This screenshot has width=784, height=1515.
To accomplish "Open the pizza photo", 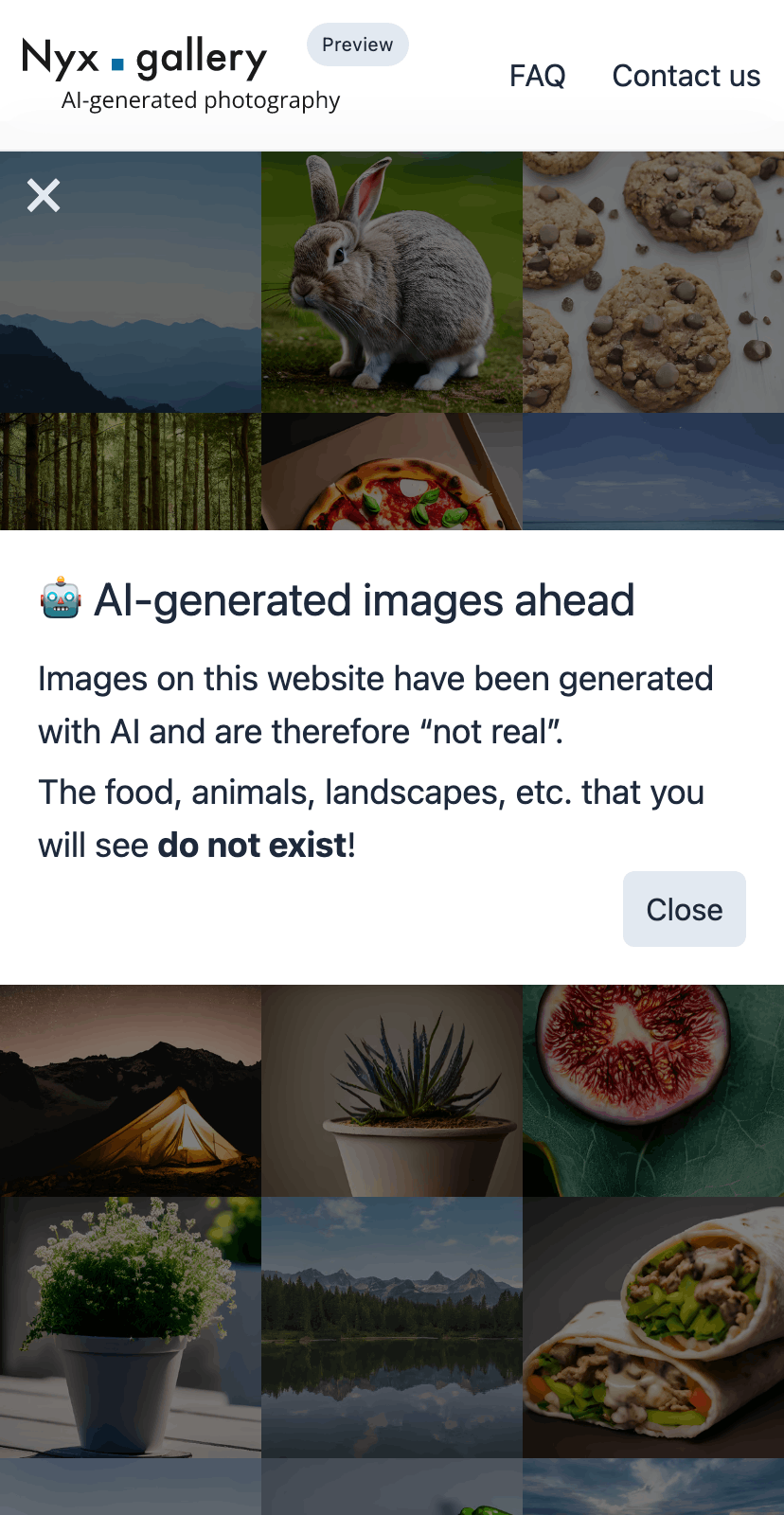I will 392,472.
